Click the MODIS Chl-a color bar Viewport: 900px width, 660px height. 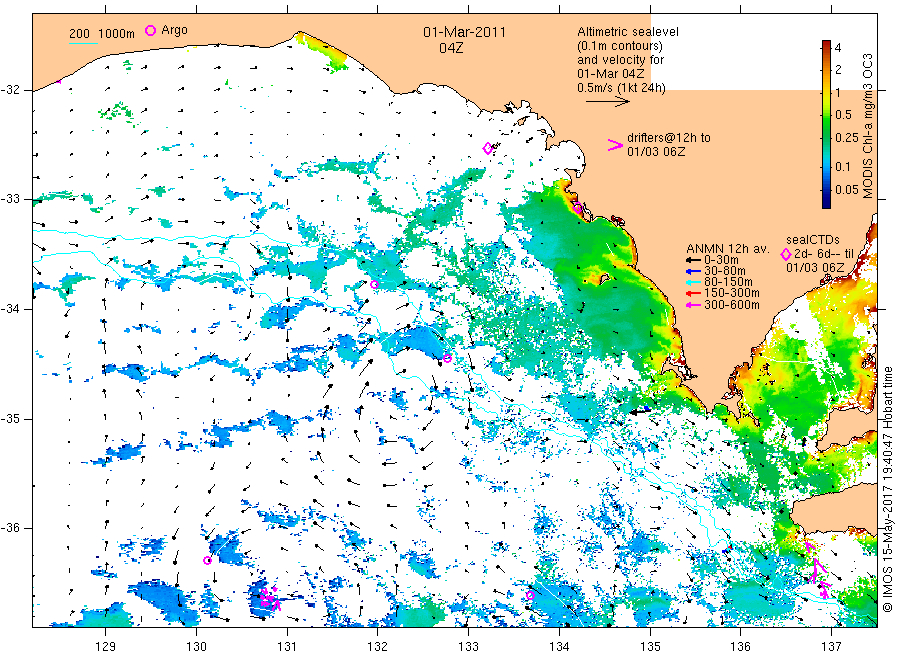[x=826, y=124]
